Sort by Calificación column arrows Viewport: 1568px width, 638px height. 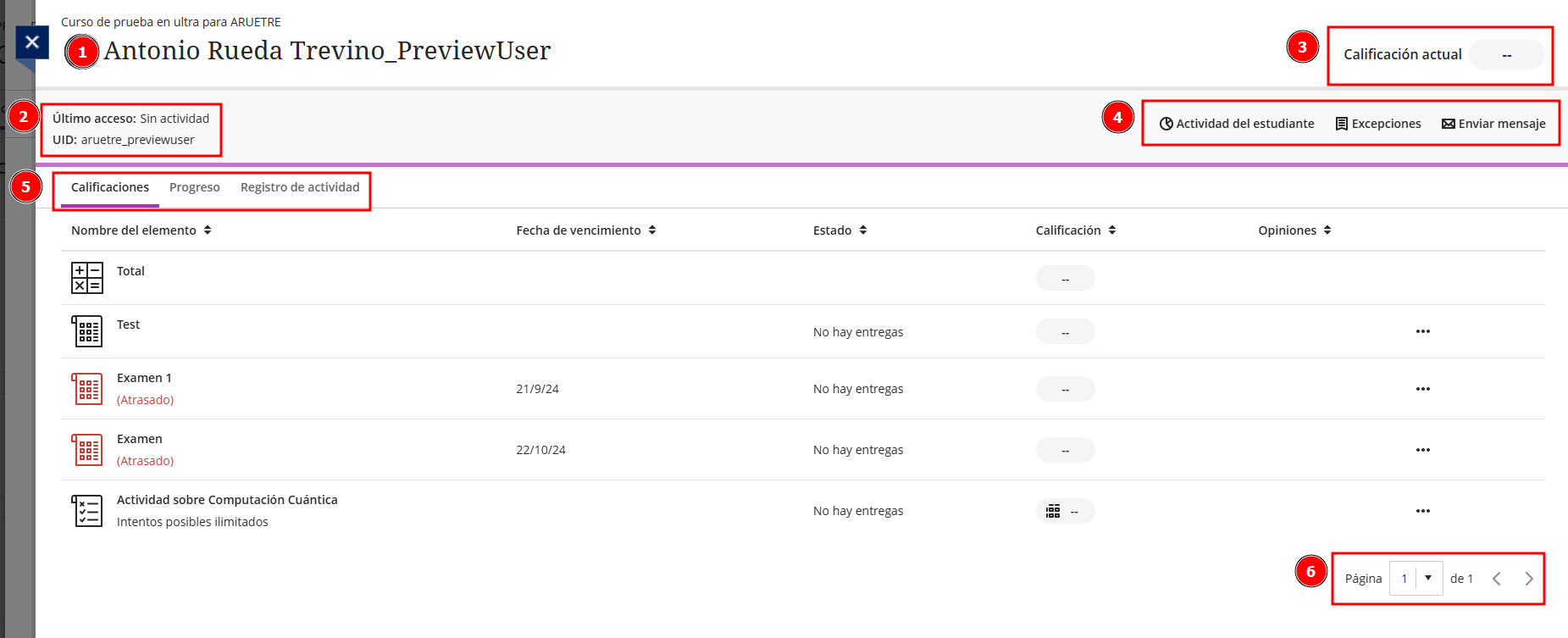(1111, 230)
